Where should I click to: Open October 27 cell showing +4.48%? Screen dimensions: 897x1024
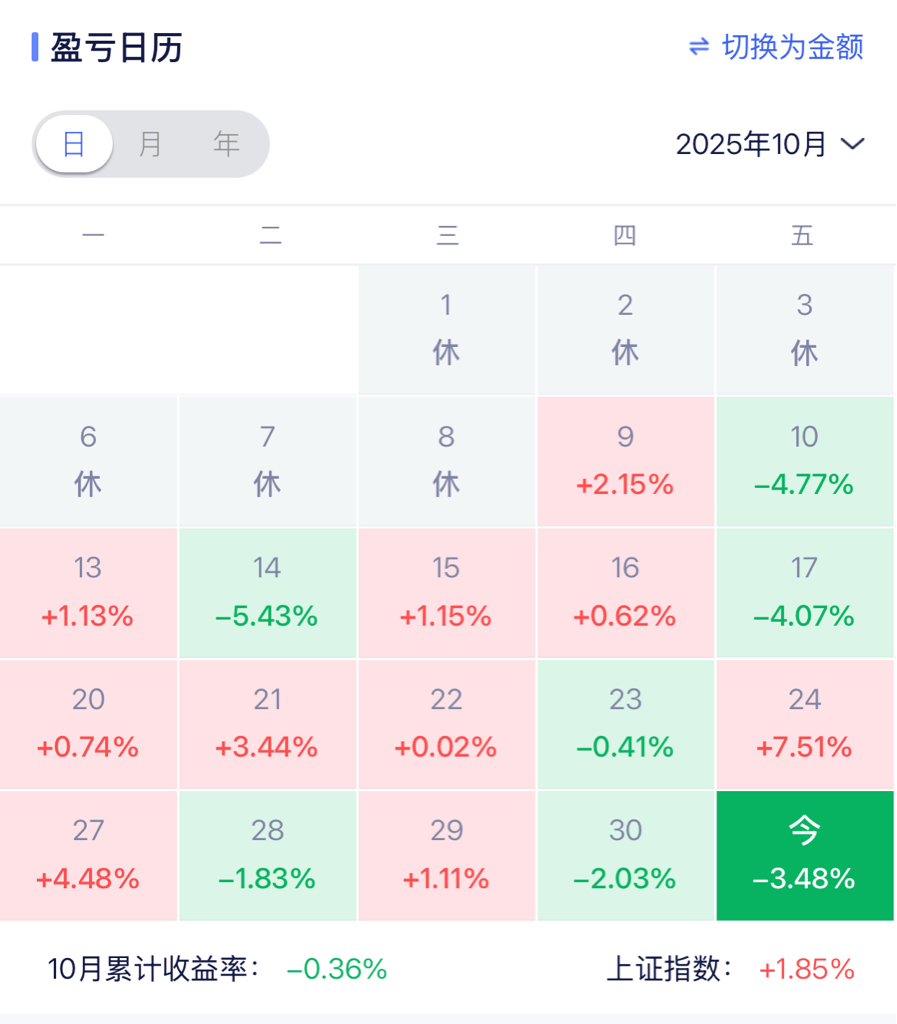(x=88, y=855)
